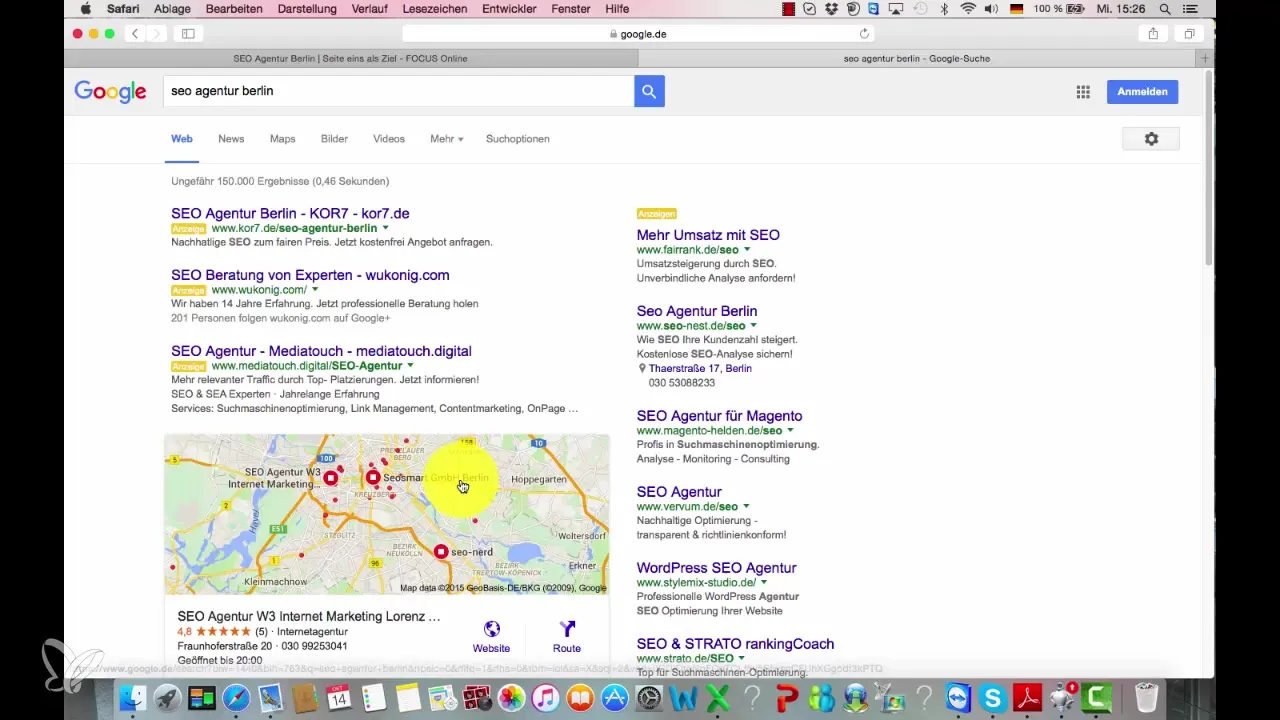Open the Google apps grid

pyautogui.click(x=1083, y=92)
